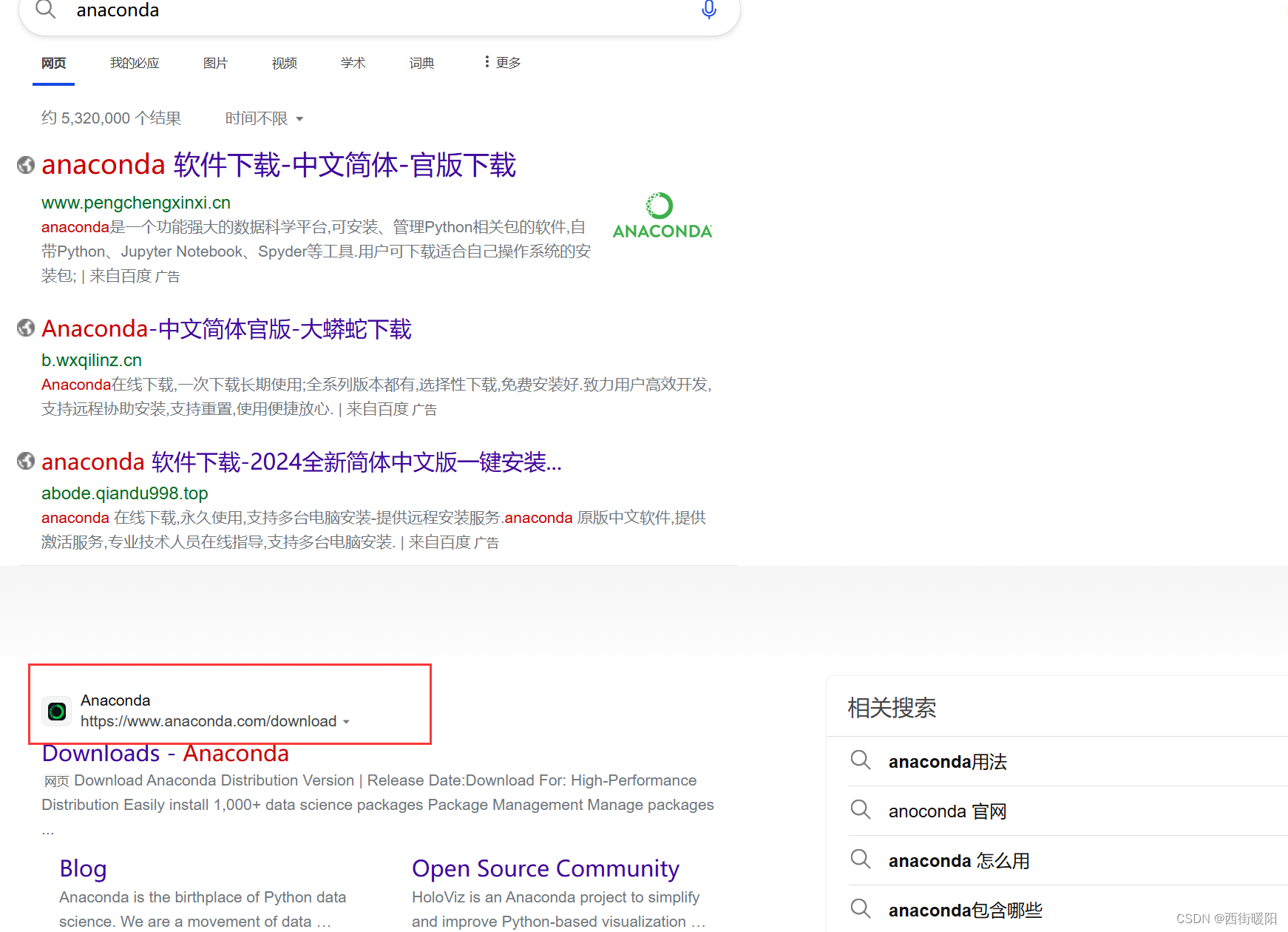Click the globe icon beside the 2024全新简体中文版 result

[26, 461]
